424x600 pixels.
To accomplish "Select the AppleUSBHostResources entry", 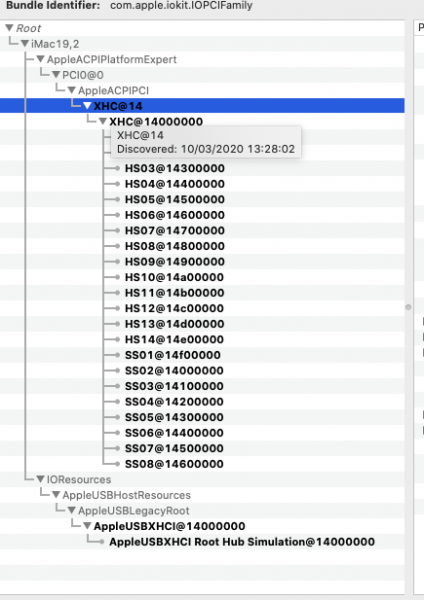I will click(127, 495).
